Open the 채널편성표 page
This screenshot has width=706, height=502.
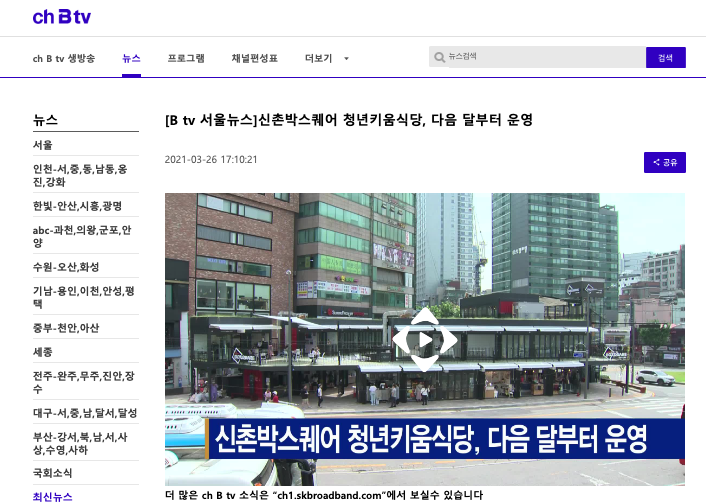pos(254,59)
